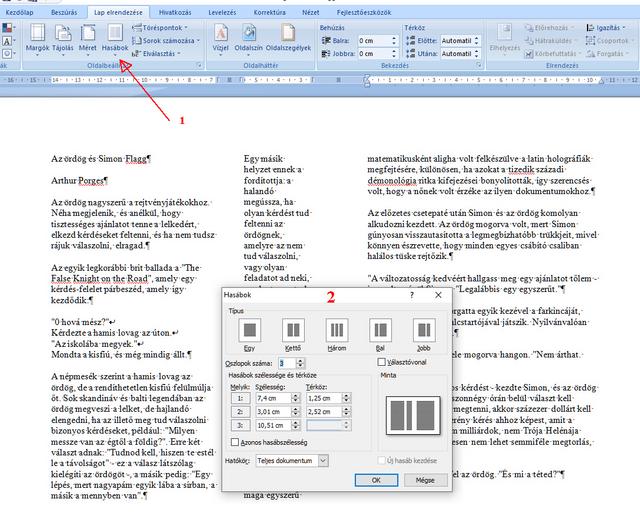Select the Jobb right-column preset
This screenshot has height=512, width=640.
point(425,328)
